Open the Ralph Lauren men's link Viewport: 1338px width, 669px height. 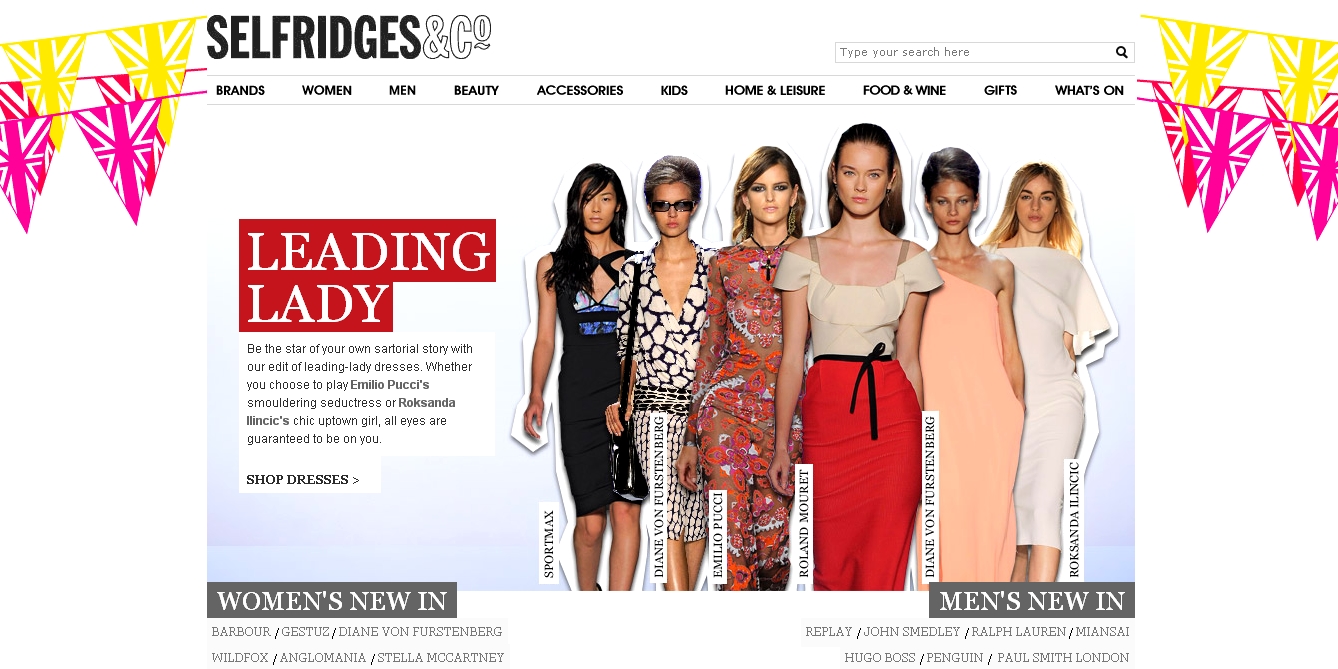click(1019, 632)
